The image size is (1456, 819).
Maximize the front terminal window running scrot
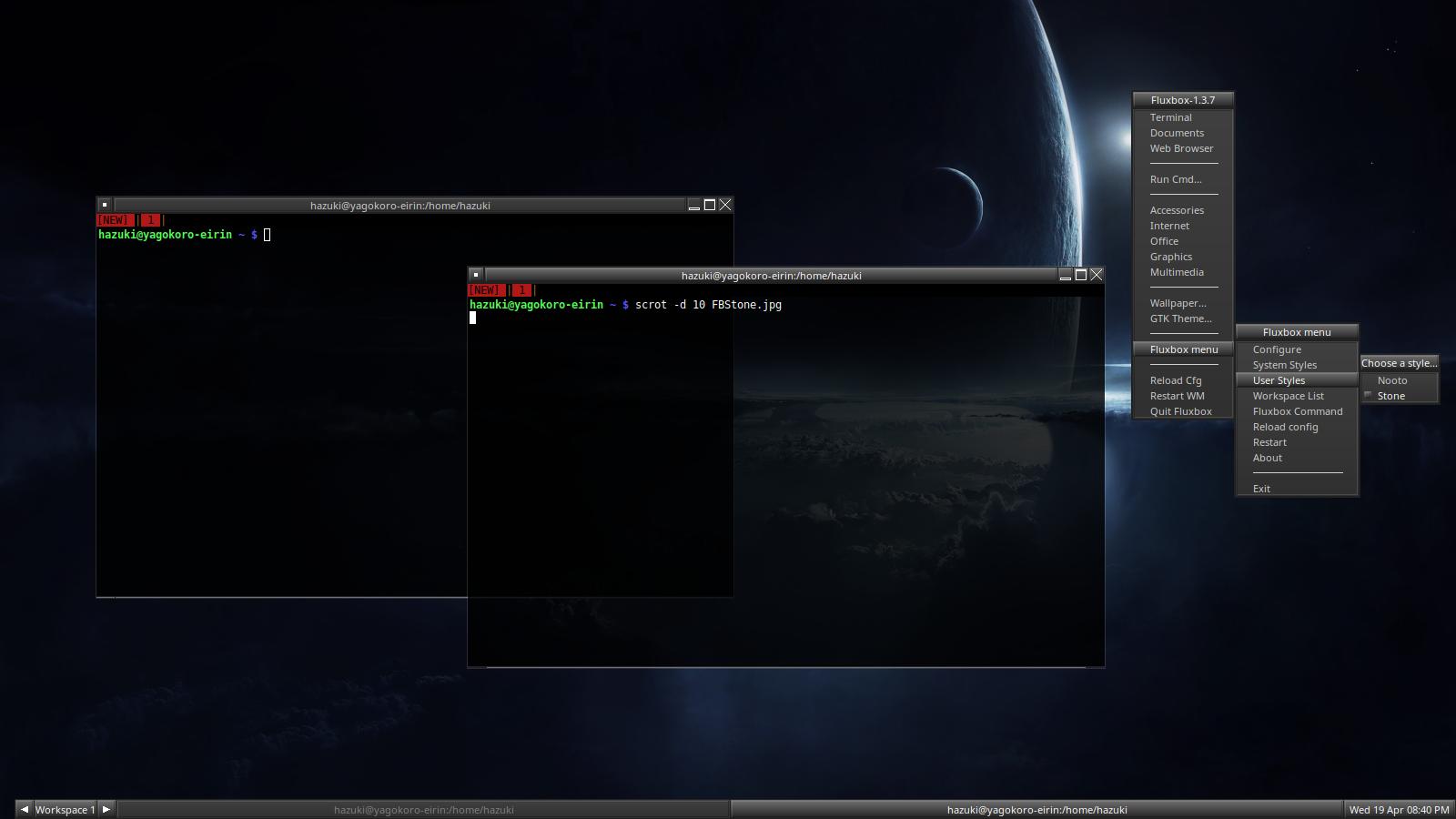1081,275
